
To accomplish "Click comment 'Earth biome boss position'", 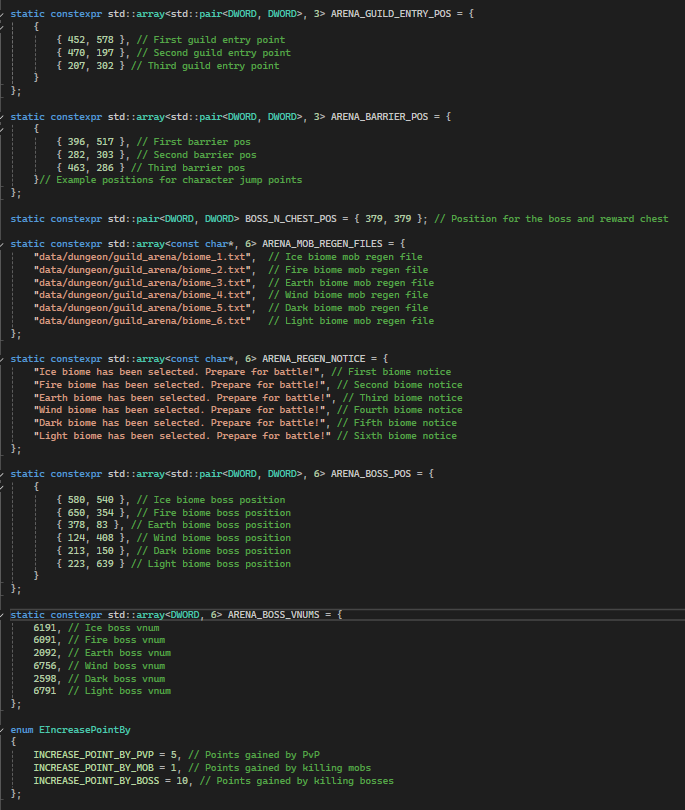I will click(x=211, y=525).
